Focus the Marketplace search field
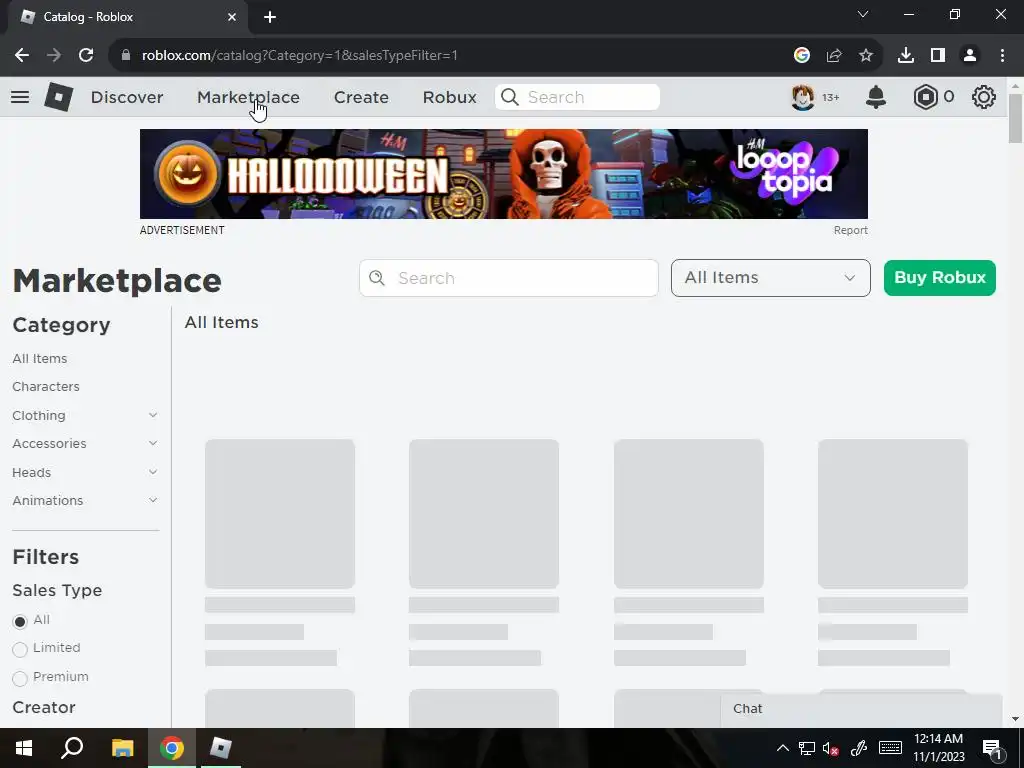Image resolution: width=1024 pixels, height=768 pixels. tap(509, 278)
